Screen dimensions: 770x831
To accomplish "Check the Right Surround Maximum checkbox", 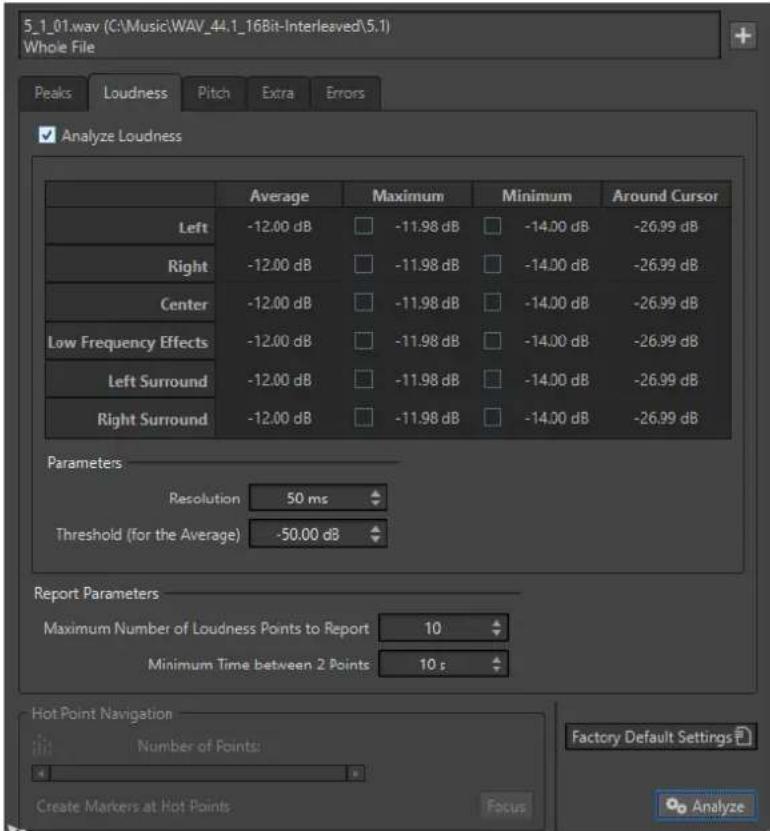I will click(x=364, y=418).
